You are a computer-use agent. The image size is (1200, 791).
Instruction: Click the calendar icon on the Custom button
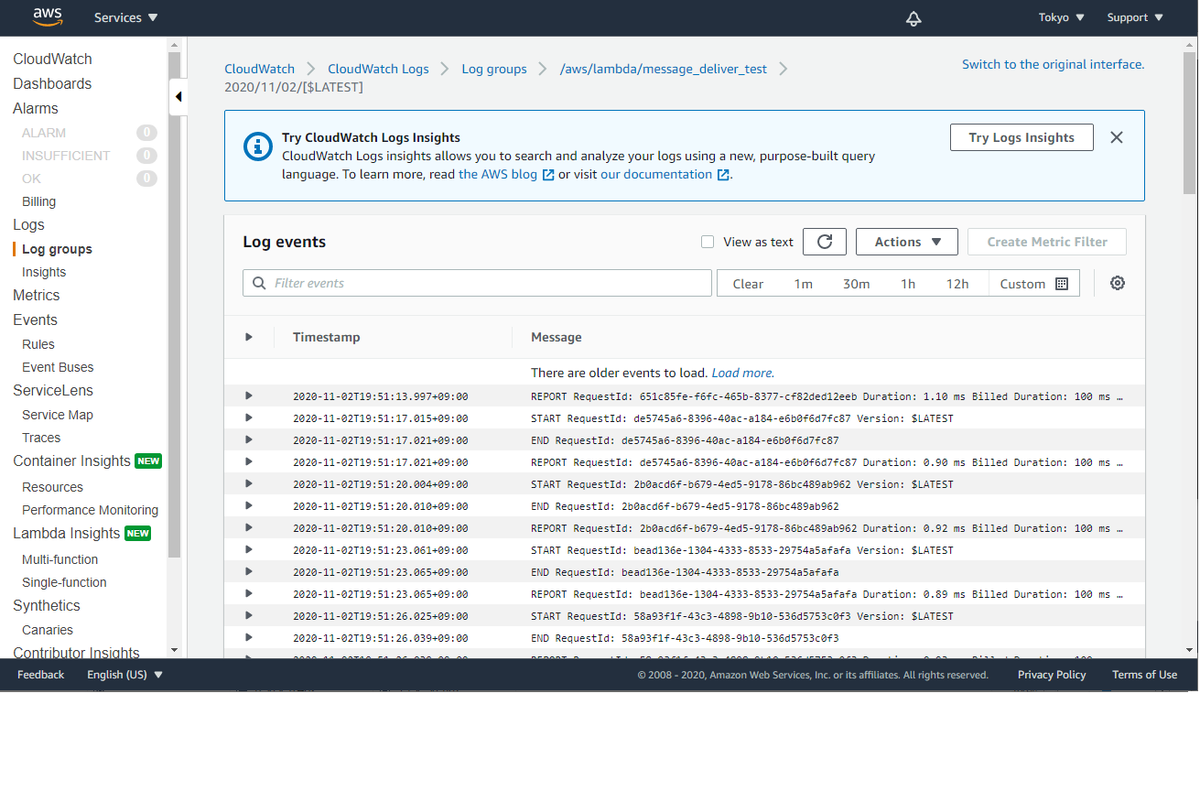tap(1062, 284)
